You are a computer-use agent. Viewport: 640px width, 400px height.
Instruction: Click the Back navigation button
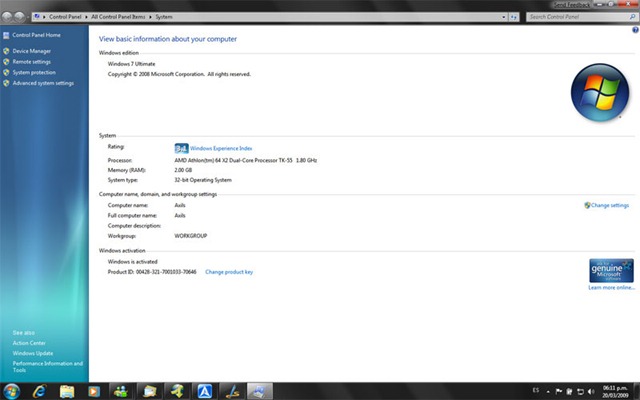coord(7,17)
